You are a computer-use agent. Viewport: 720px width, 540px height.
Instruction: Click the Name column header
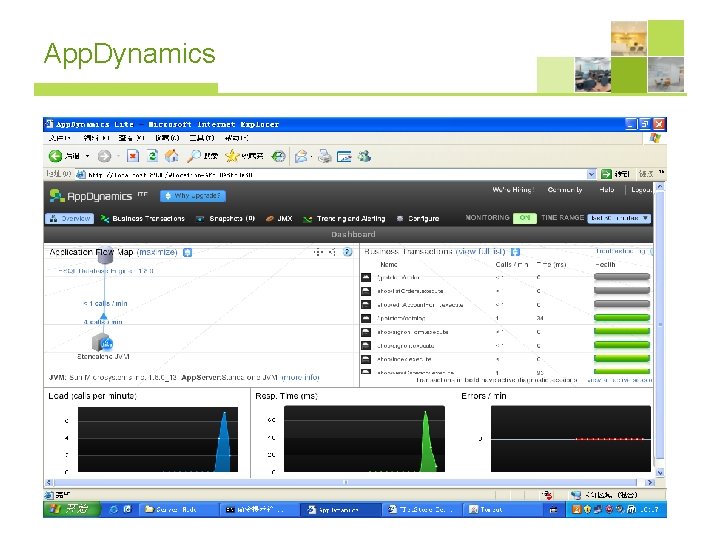(x=388, y=264)
